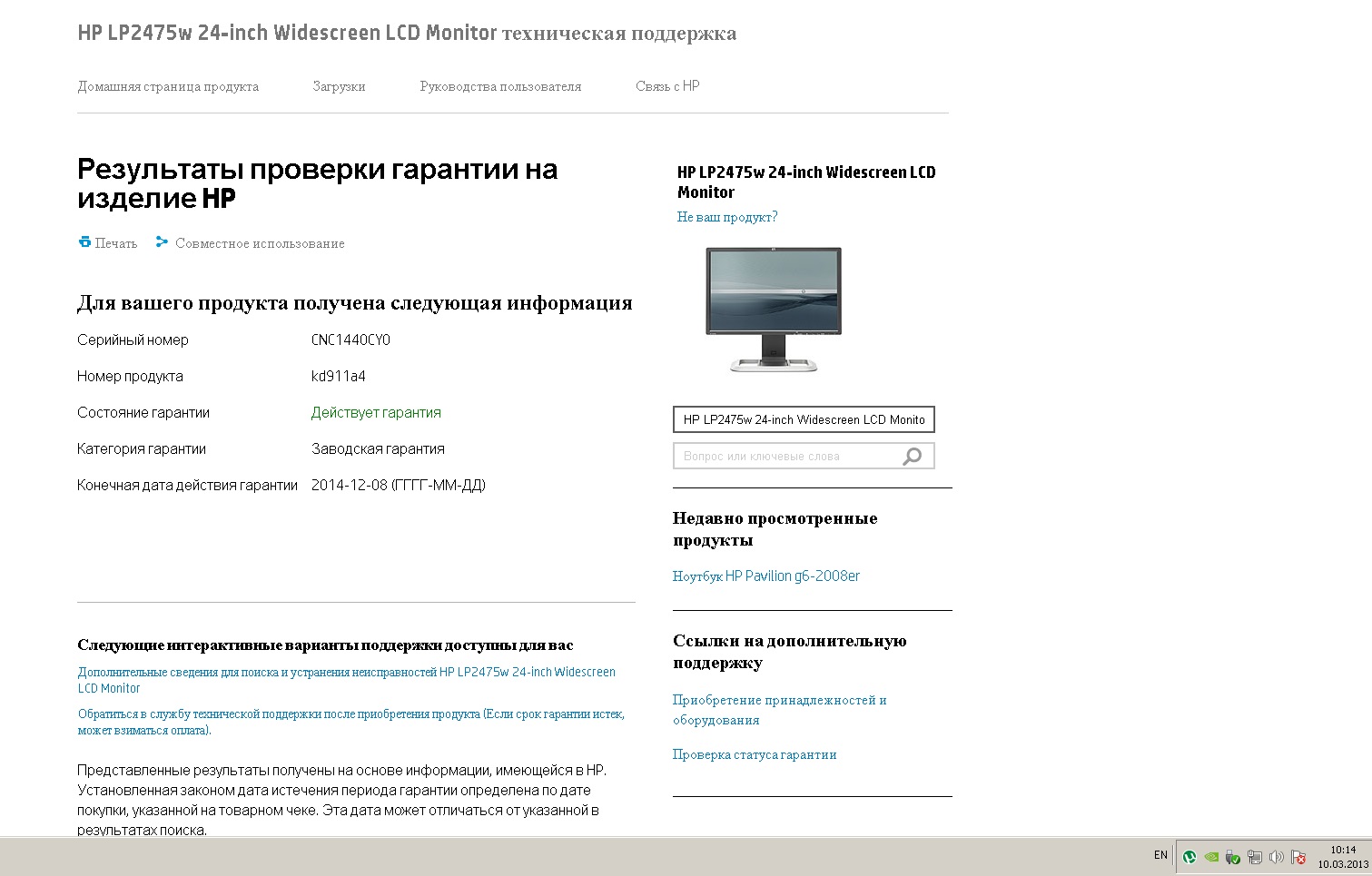Click the printer icon next to Печать
Image resolution: width=1372 pixels, height=876 pixels.
(x=84, y=242)
